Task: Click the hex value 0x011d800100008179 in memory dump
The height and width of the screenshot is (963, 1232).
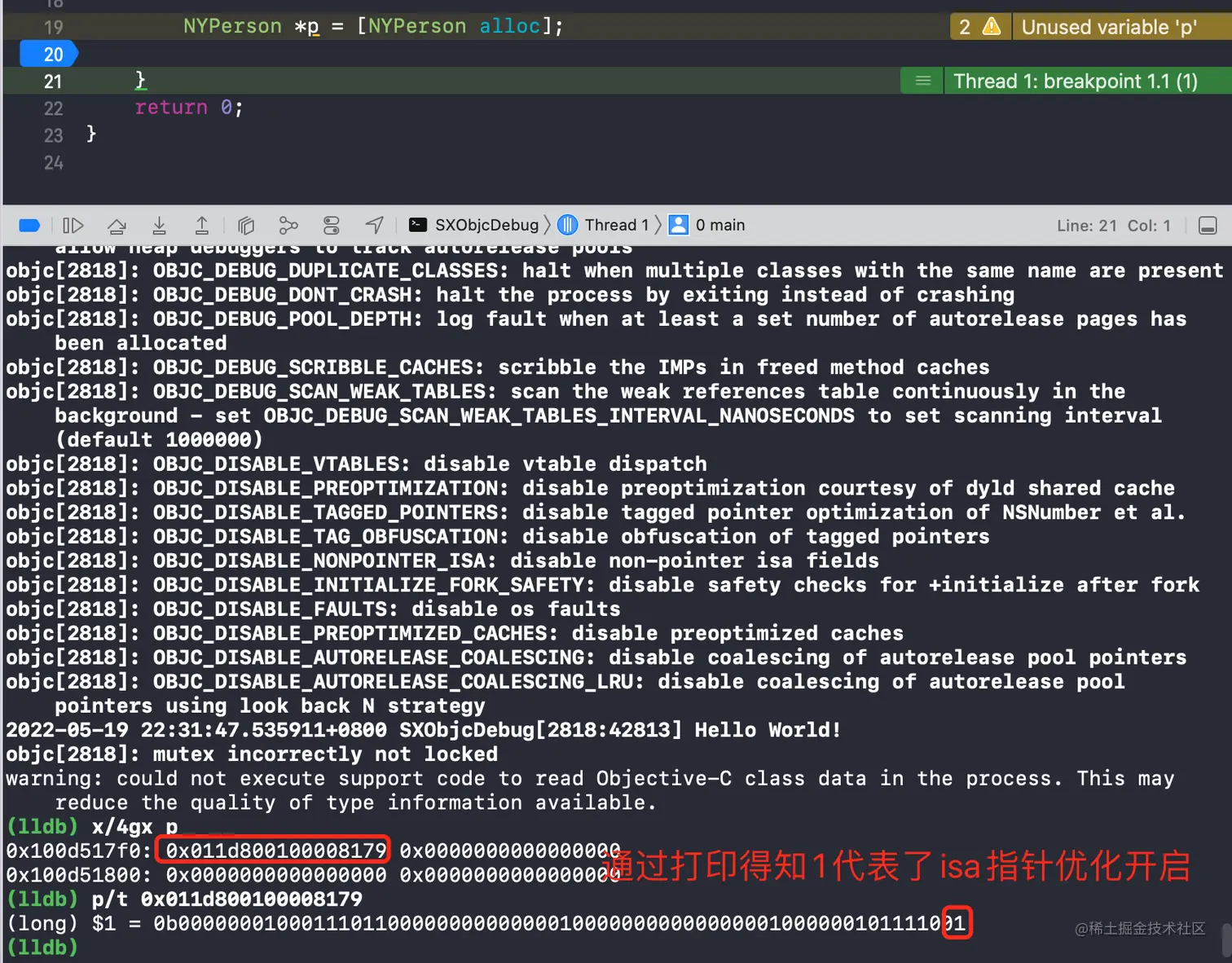Action: coord(276,851)
